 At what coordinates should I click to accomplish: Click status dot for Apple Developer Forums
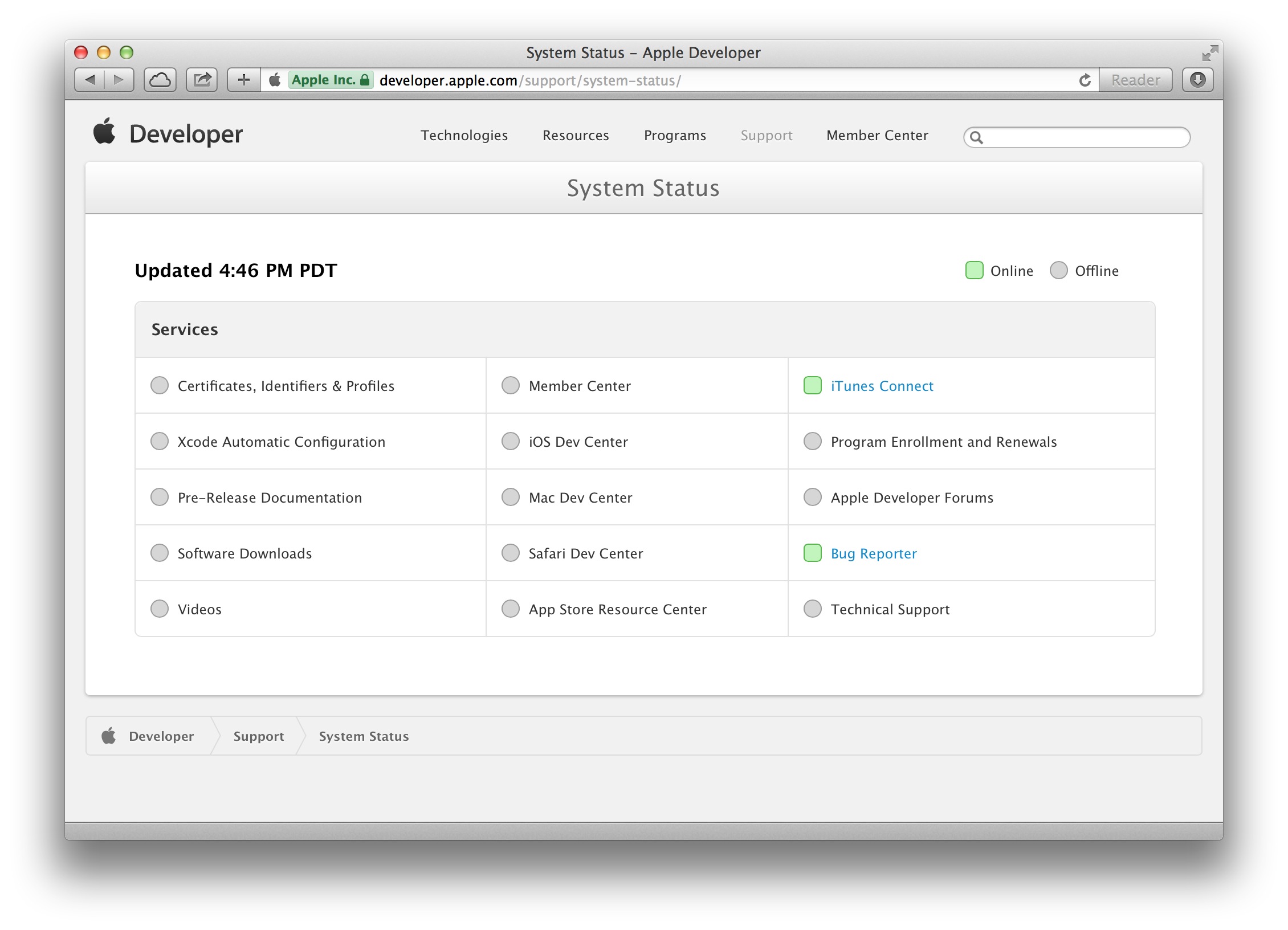(x=813, y=497)
